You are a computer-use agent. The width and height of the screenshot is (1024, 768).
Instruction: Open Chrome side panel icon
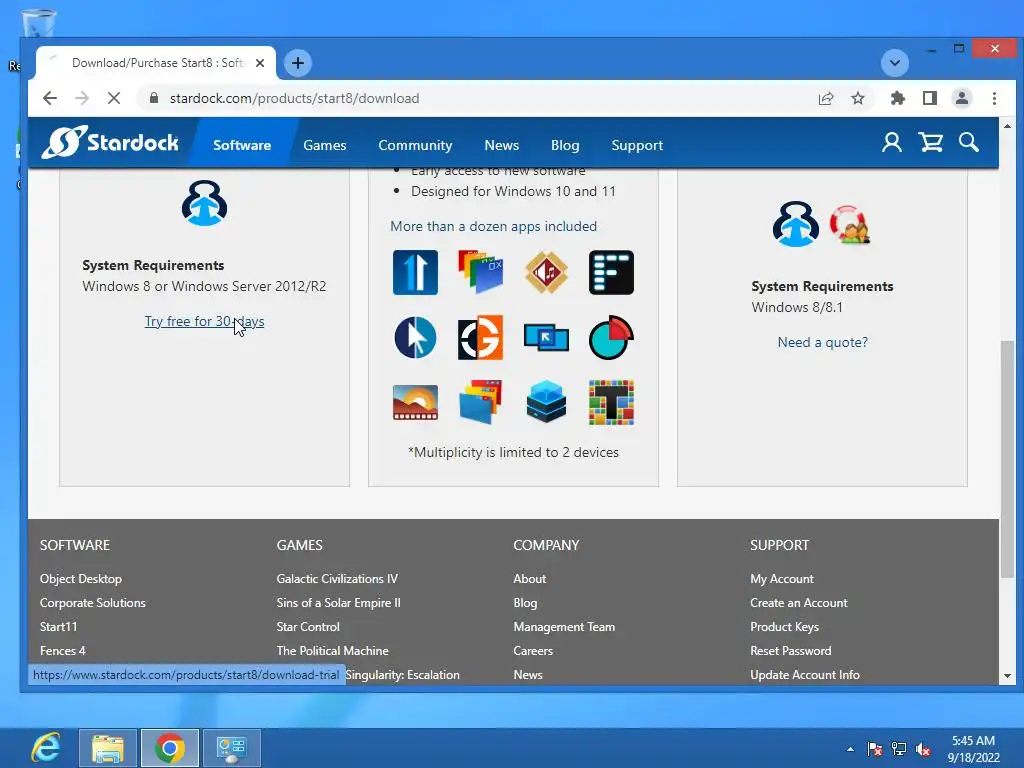pyautogui.click(x=930, y=98)
